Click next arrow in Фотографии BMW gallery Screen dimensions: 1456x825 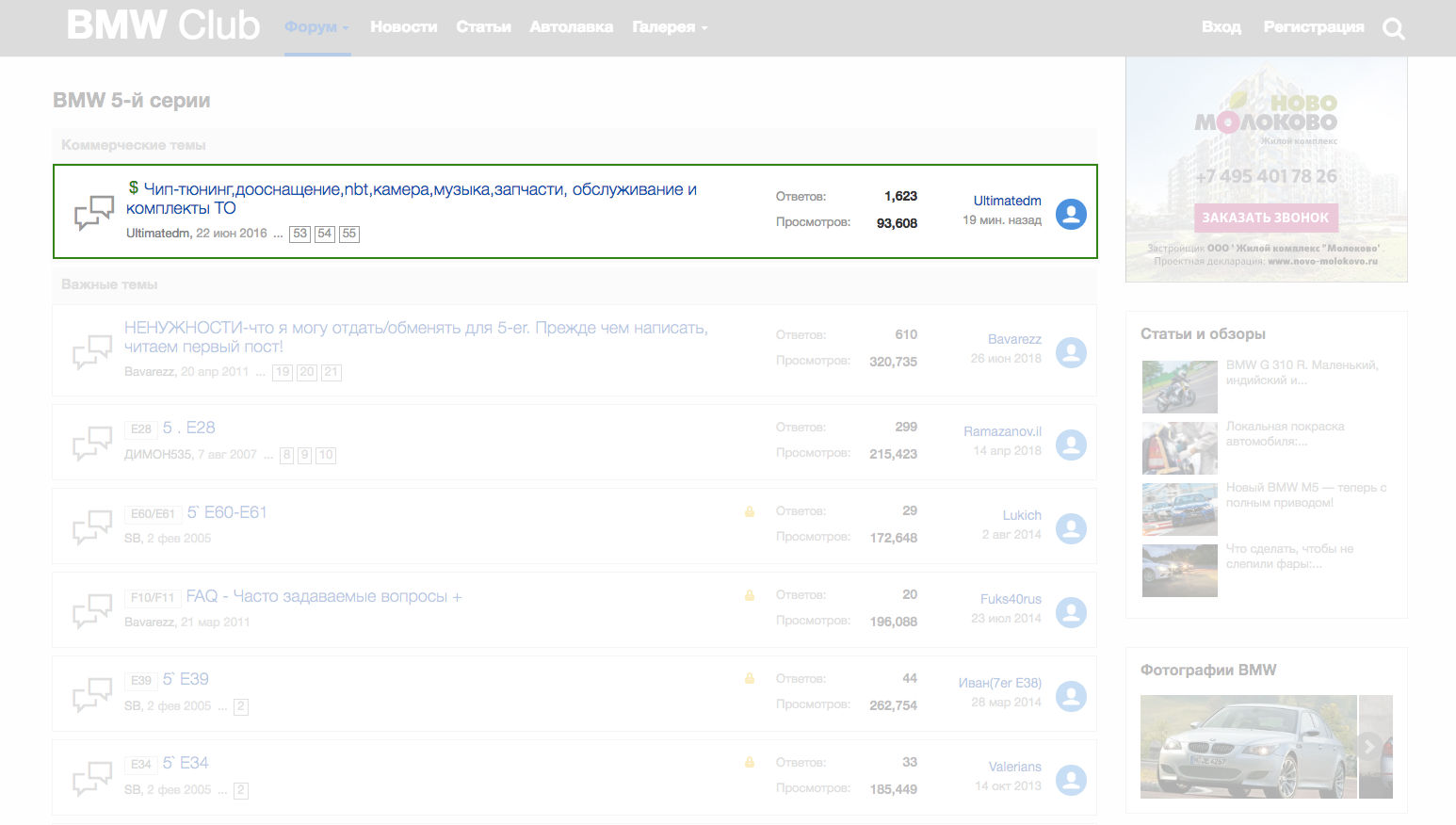1369,747
